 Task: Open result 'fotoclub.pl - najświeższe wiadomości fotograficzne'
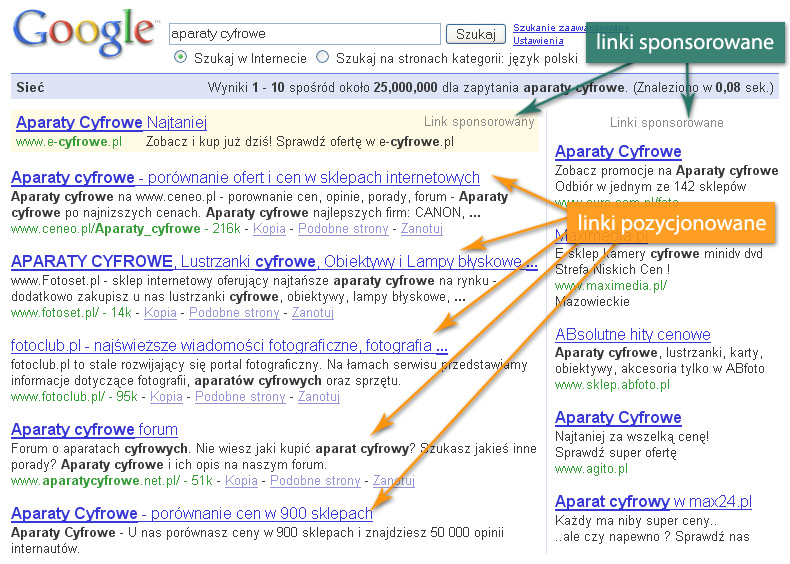pos(229,346)
